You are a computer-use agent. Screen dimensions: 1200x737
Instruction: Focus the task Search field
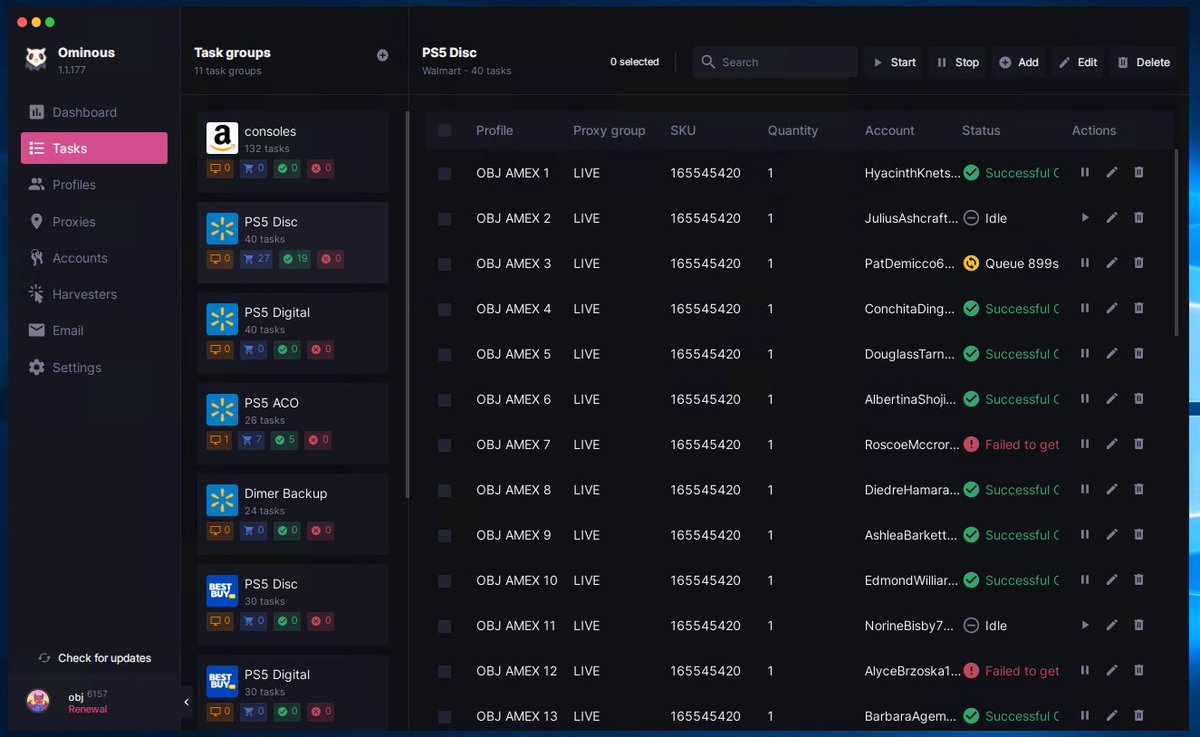pyautogui.click(x=775, y=62)
